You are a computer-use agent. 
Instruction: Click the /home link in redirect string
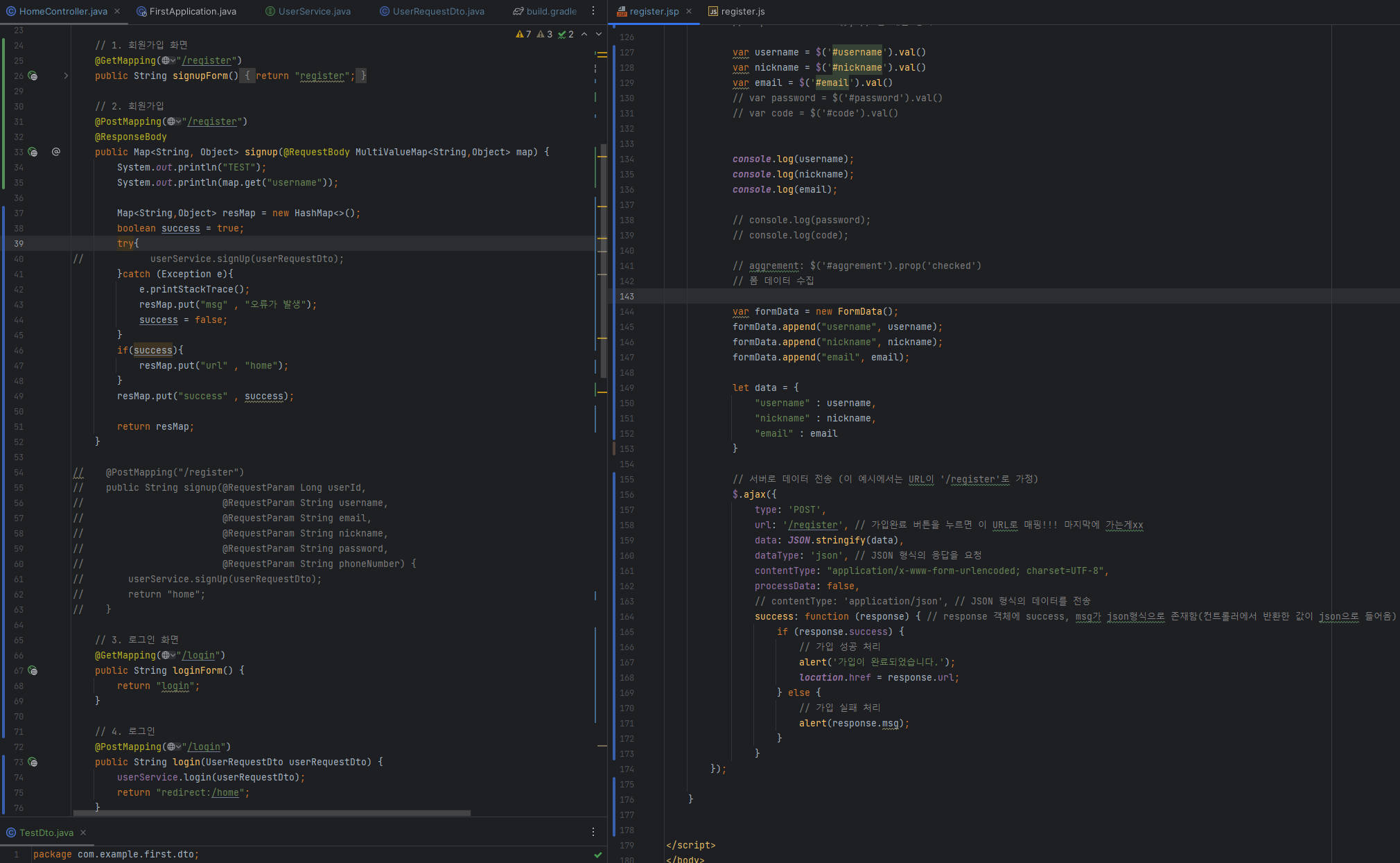[225, 793]
